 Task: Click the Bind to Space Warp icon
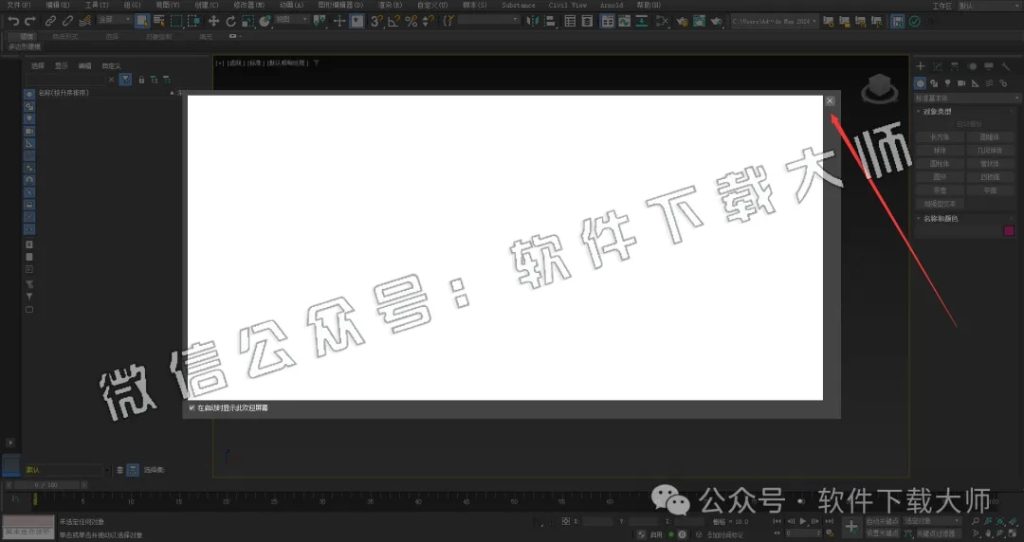(85, 22)
